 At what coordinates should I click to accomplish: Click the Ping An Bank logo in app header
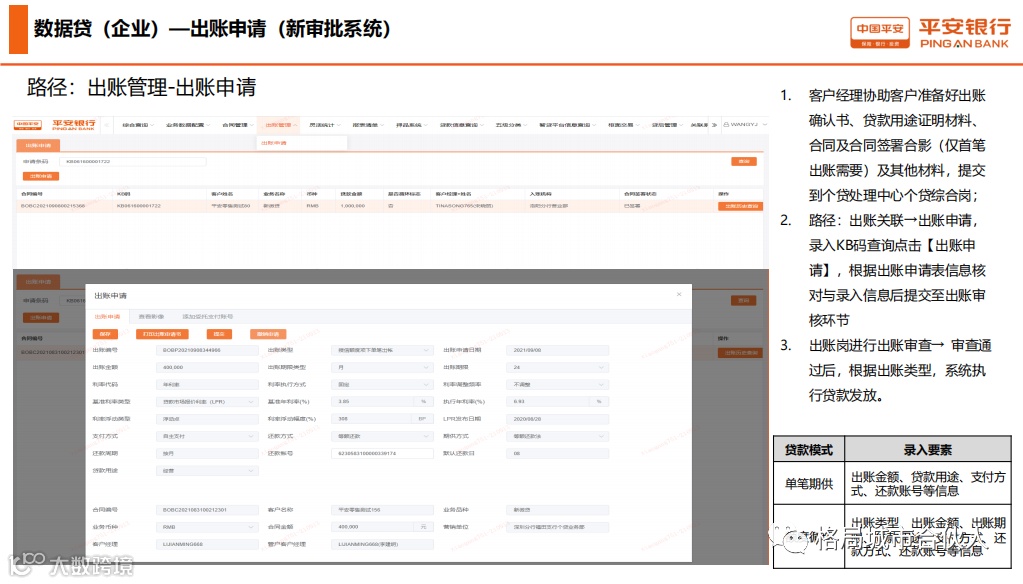[x=55, y=124]
